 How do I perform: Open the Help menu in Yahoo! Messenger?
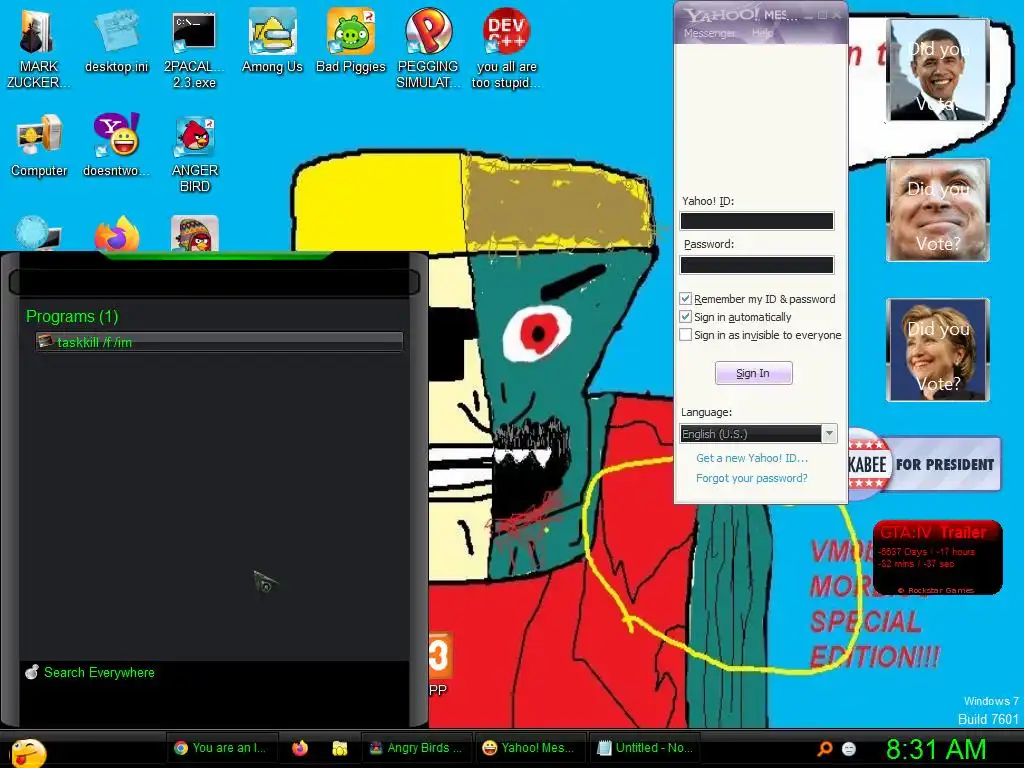(761, 33)
